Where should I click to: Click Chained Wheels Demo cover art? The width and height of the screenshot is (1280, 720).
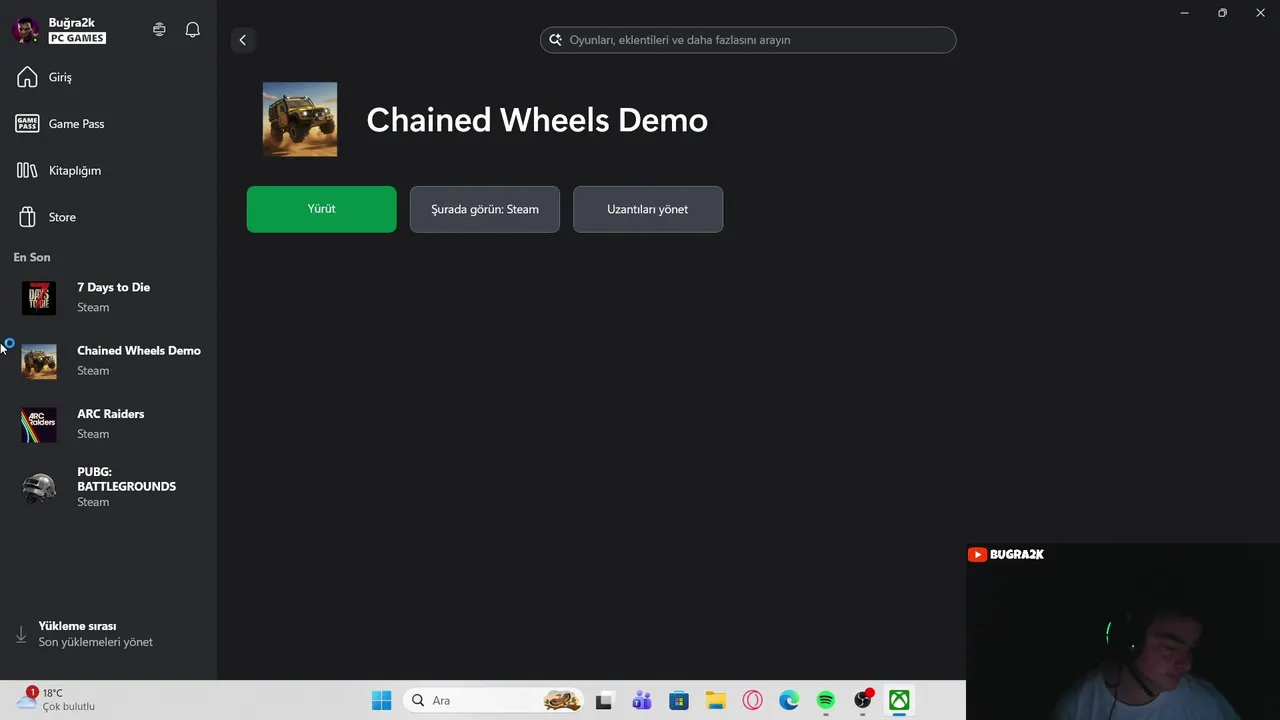click(300, 119)
